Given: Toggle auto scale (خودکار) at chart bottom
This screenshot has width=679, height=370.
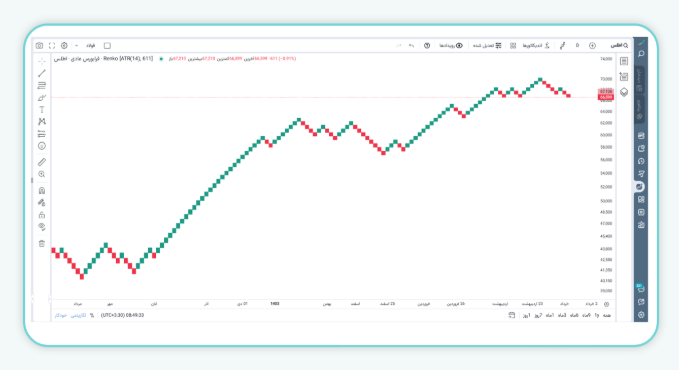Looking at the screenshot, I should (x=61, y=315).
